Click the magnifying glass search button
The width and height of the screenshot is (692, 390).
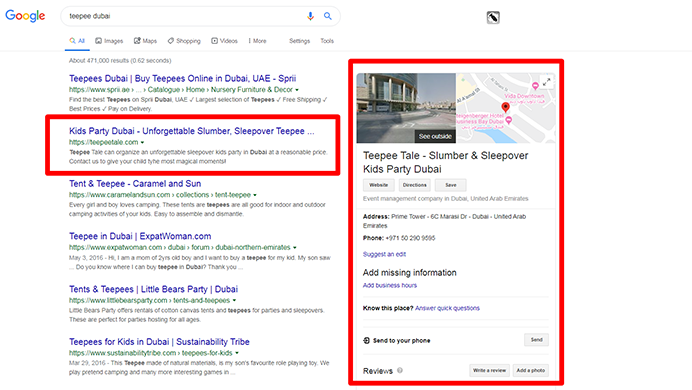pyautogui.click(x=328, y=16)
